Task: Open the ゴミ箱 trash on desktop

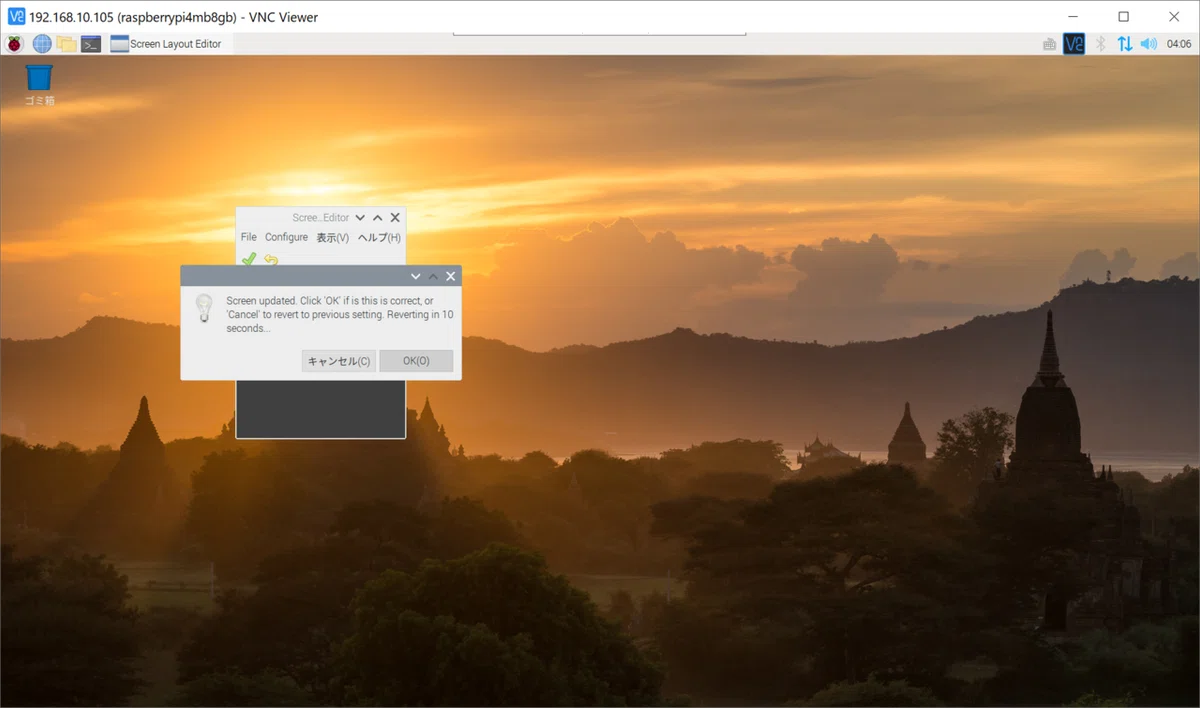Action: [x=39, y=84]
